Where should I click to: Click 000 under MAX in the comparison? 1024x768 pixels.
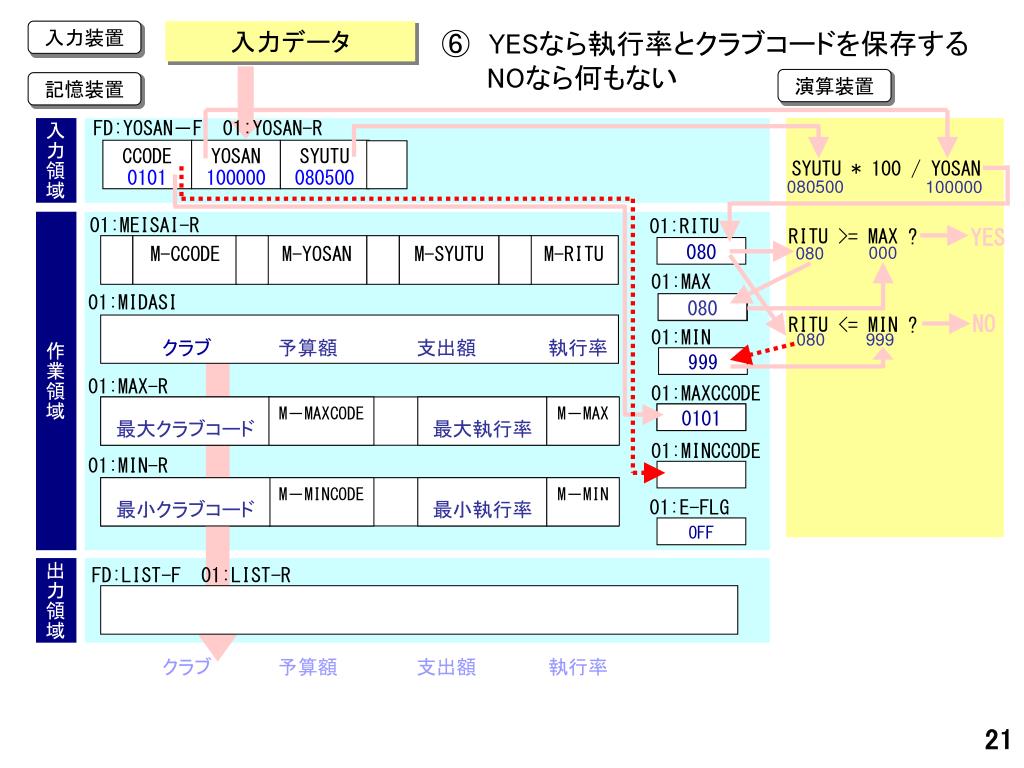click(882, 253)
